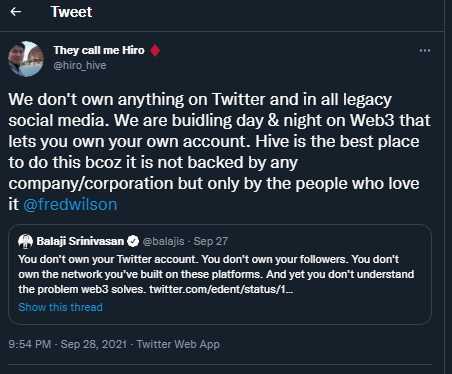Open the quoted tweet card body text

click(216, 274)
